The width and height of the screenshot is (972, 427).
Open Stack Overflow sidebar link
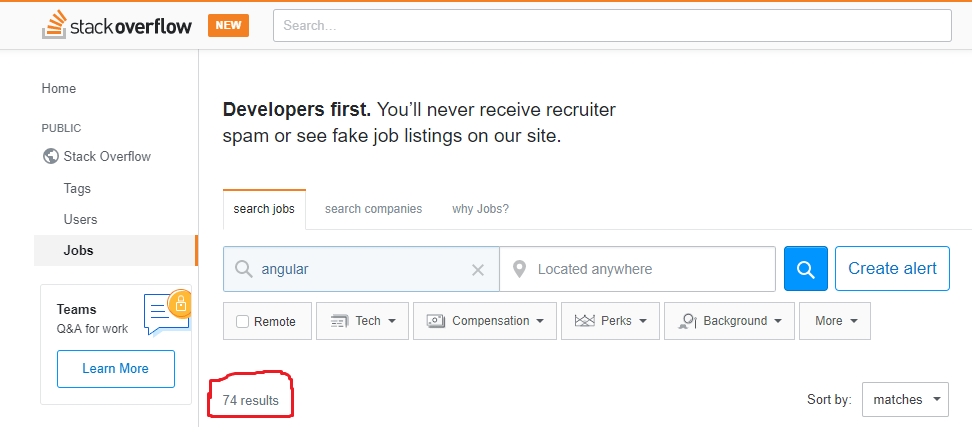pos(107,156)
